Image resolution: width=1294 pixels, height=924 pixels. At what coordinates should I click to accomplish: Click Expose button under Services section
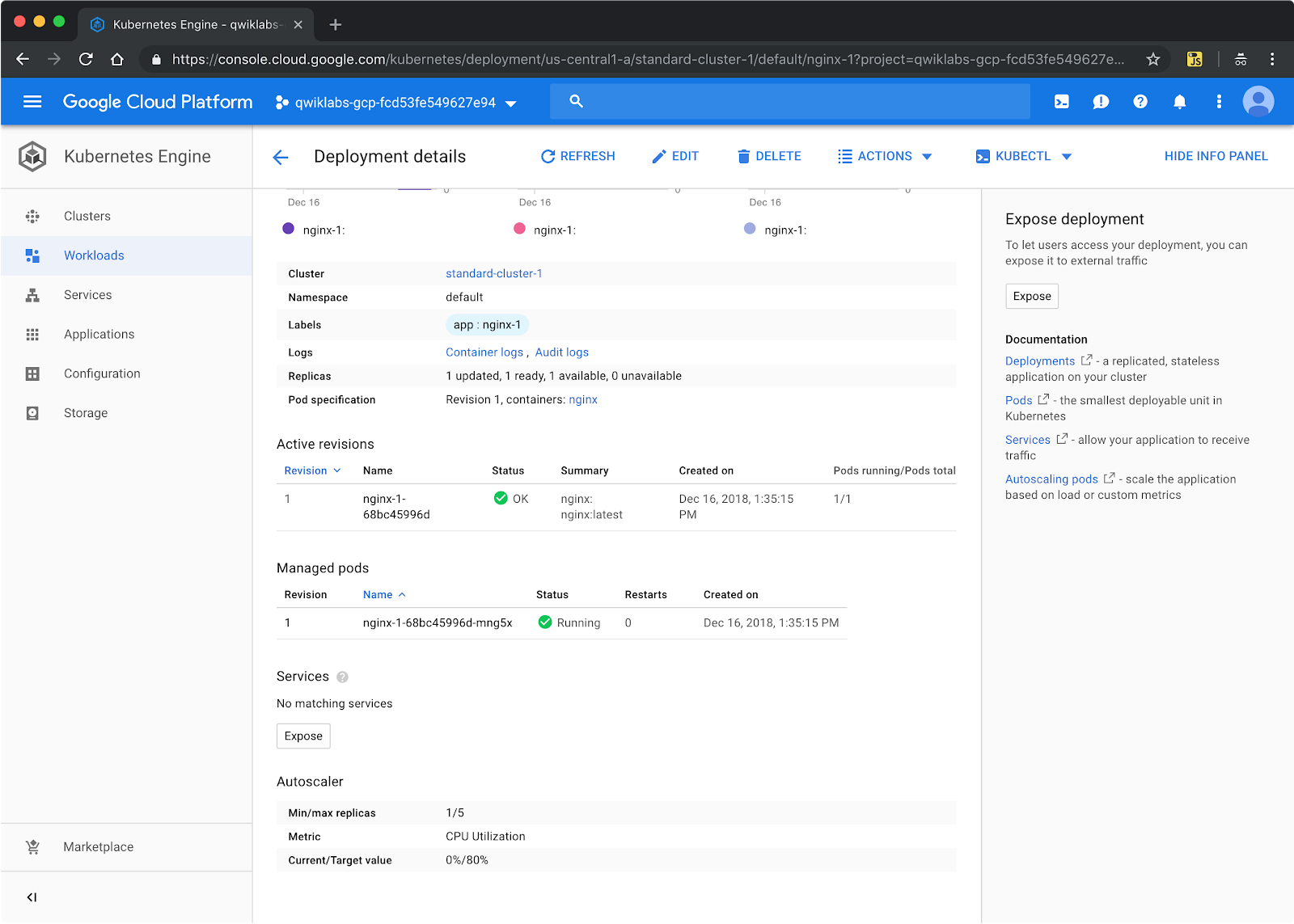[x=303, y=736]
